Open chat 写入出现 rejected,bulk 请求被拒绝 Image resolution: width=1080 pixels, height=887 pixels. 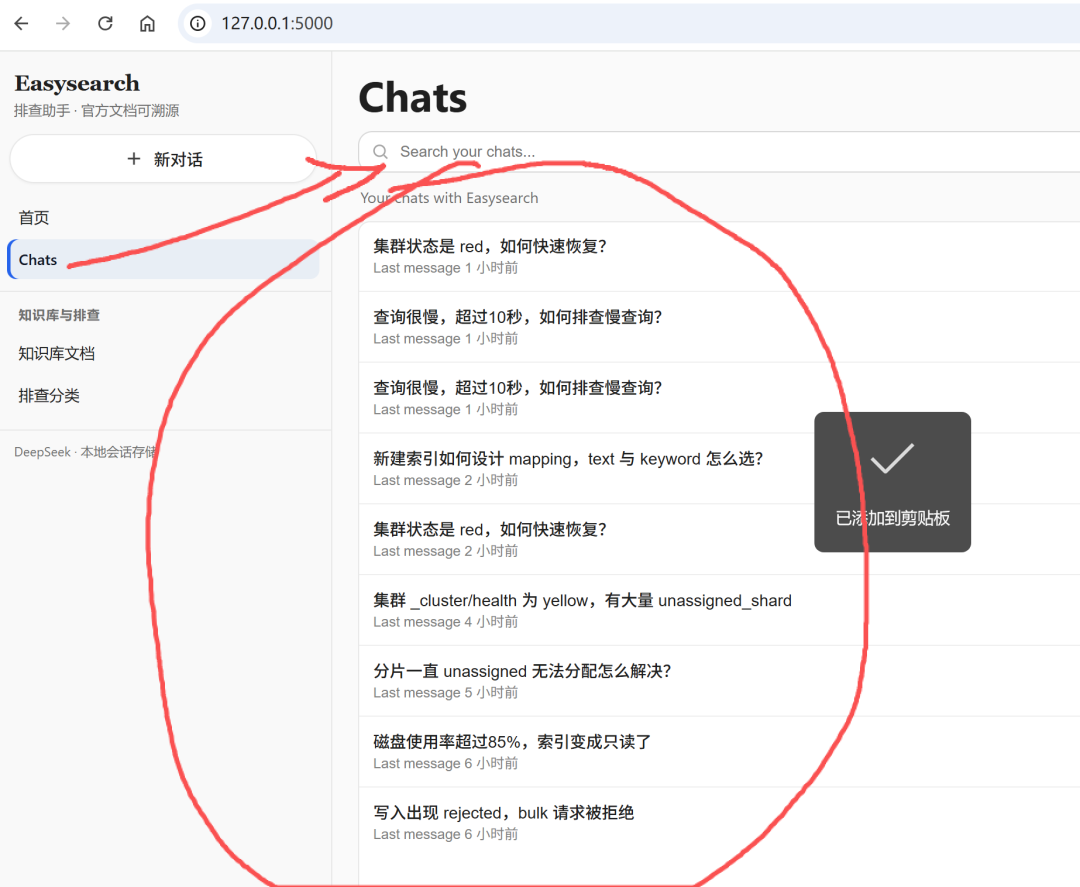[x=719, y=823]
